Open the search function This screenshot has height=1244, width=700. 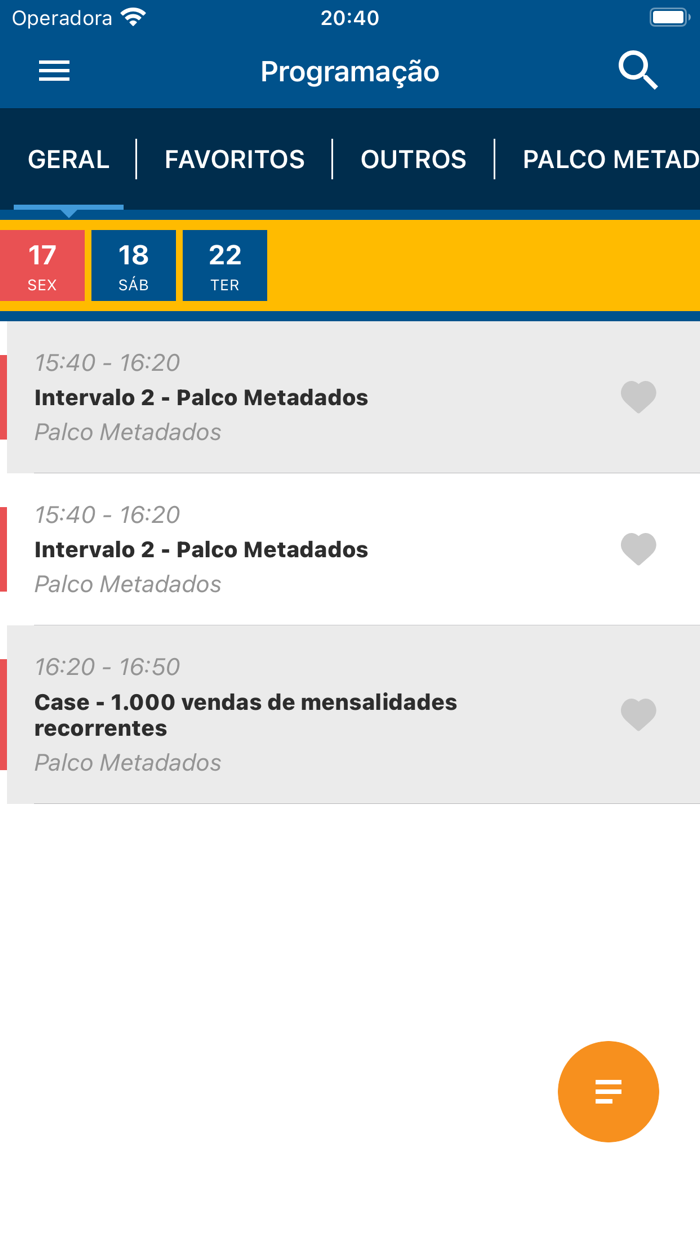[637, 70]
